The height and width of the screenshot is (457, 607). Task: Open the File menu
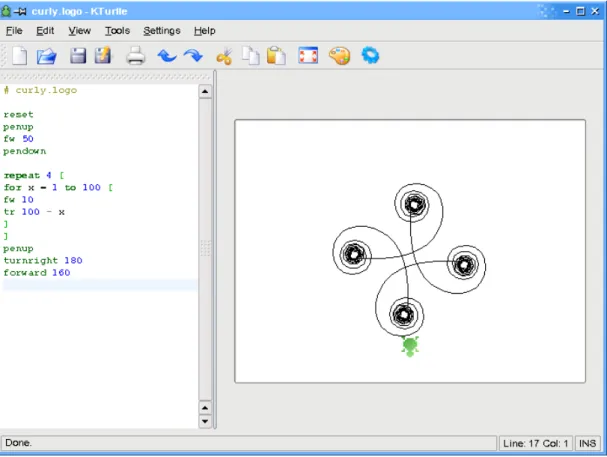pos(14,31)
